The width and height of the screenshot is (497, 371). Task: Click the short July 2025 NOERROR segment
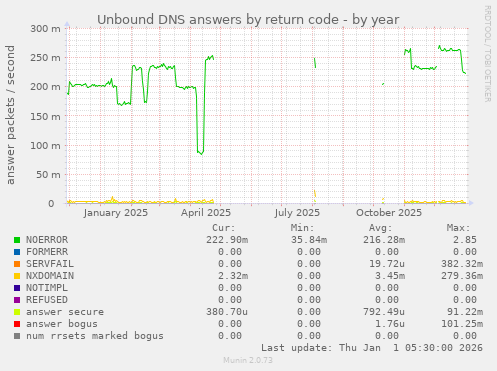pos(315,63)
